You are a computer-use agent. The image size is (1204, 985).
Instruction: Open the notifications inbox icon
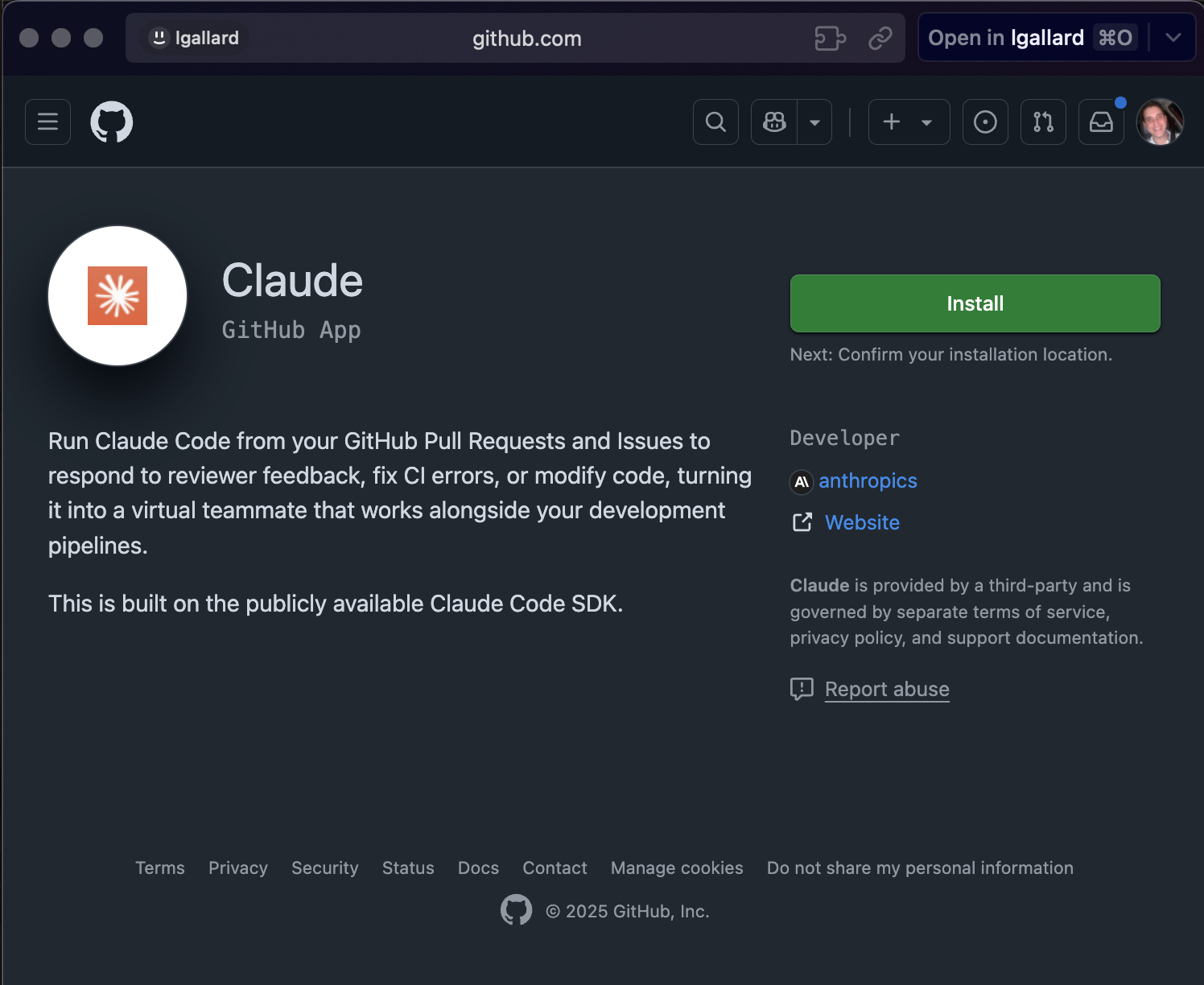pos(1101,122)
